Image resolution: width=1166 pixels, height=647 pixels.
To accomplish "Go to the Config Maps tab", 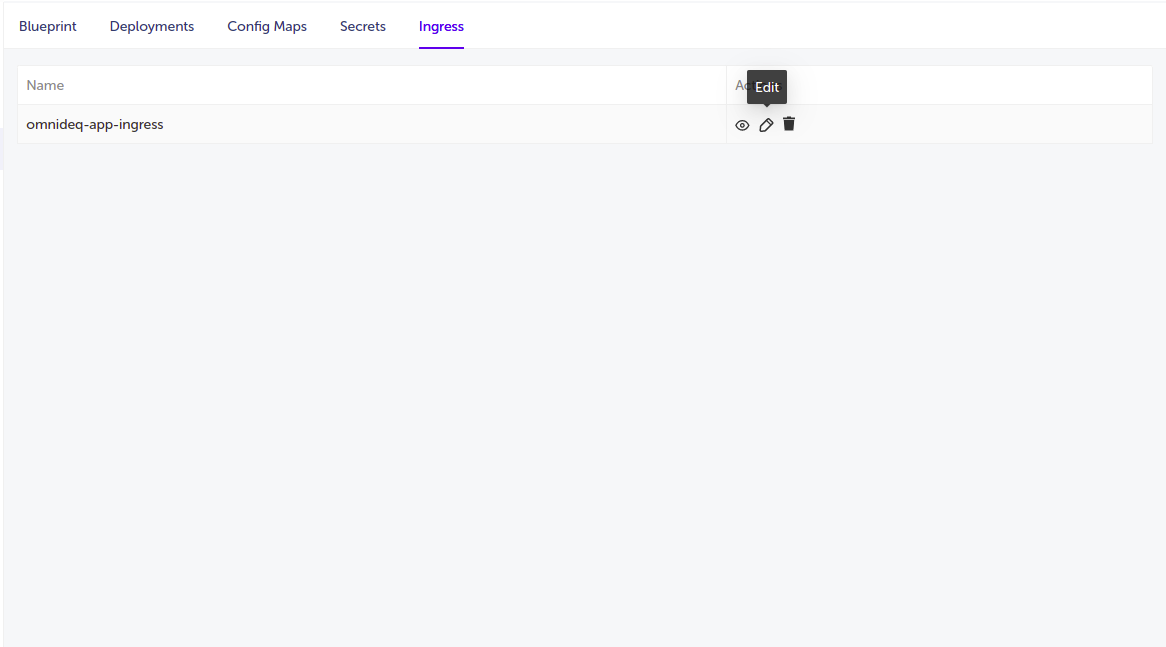I will [267, 26].
